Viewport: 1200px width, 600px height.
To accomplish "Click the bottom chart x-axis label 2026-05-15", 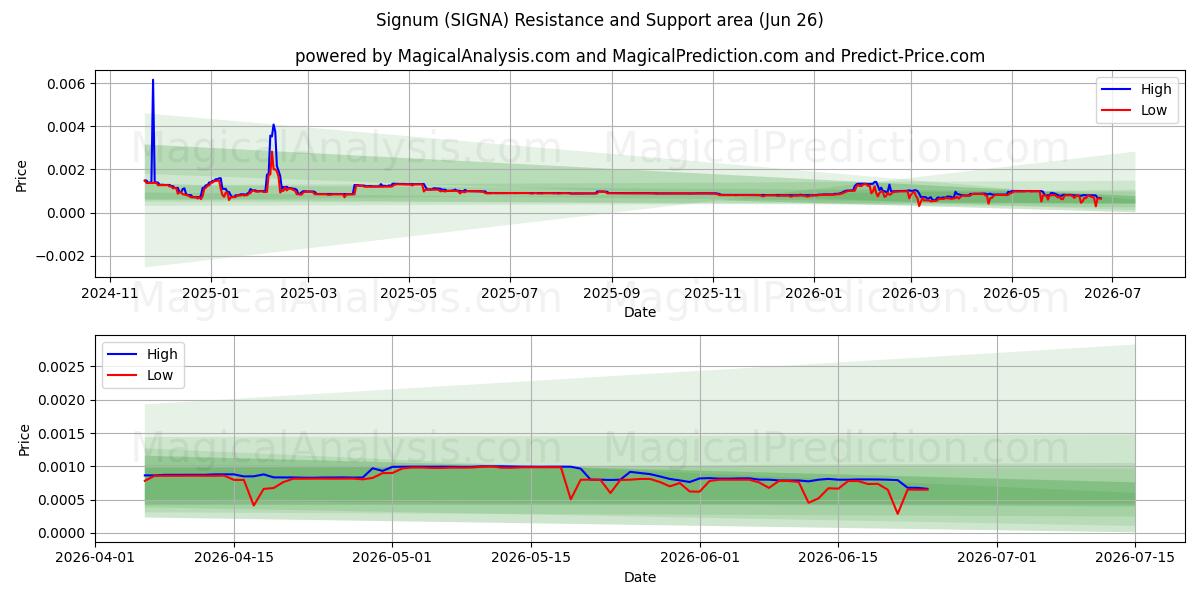I will [531, 559].
